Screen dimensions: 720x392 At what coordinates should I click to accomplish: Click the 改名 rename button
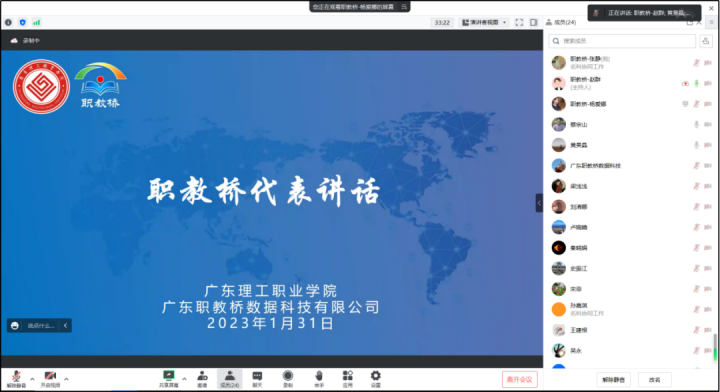pos(654,380)
